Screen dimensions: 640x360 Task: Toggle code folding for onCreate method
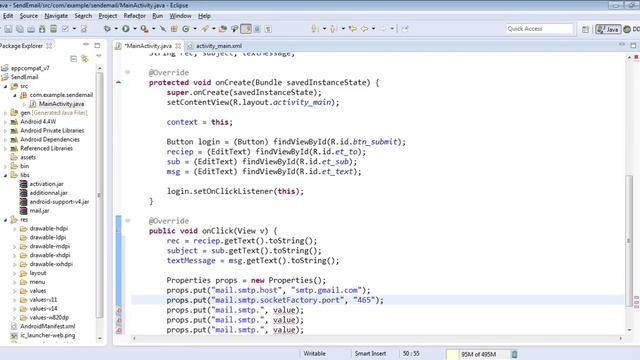pyautogui.click(x=128, y=72)
